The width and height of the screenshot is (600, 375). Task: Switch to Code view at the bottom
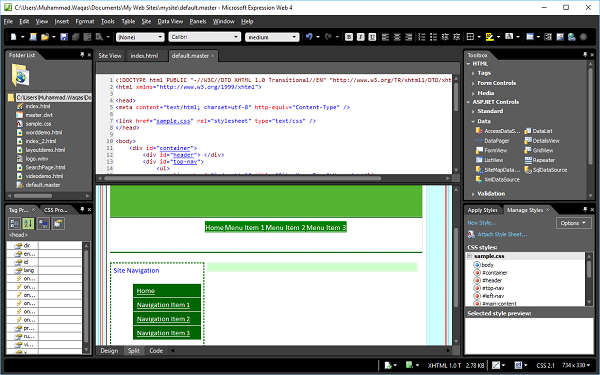pos(156,351)
